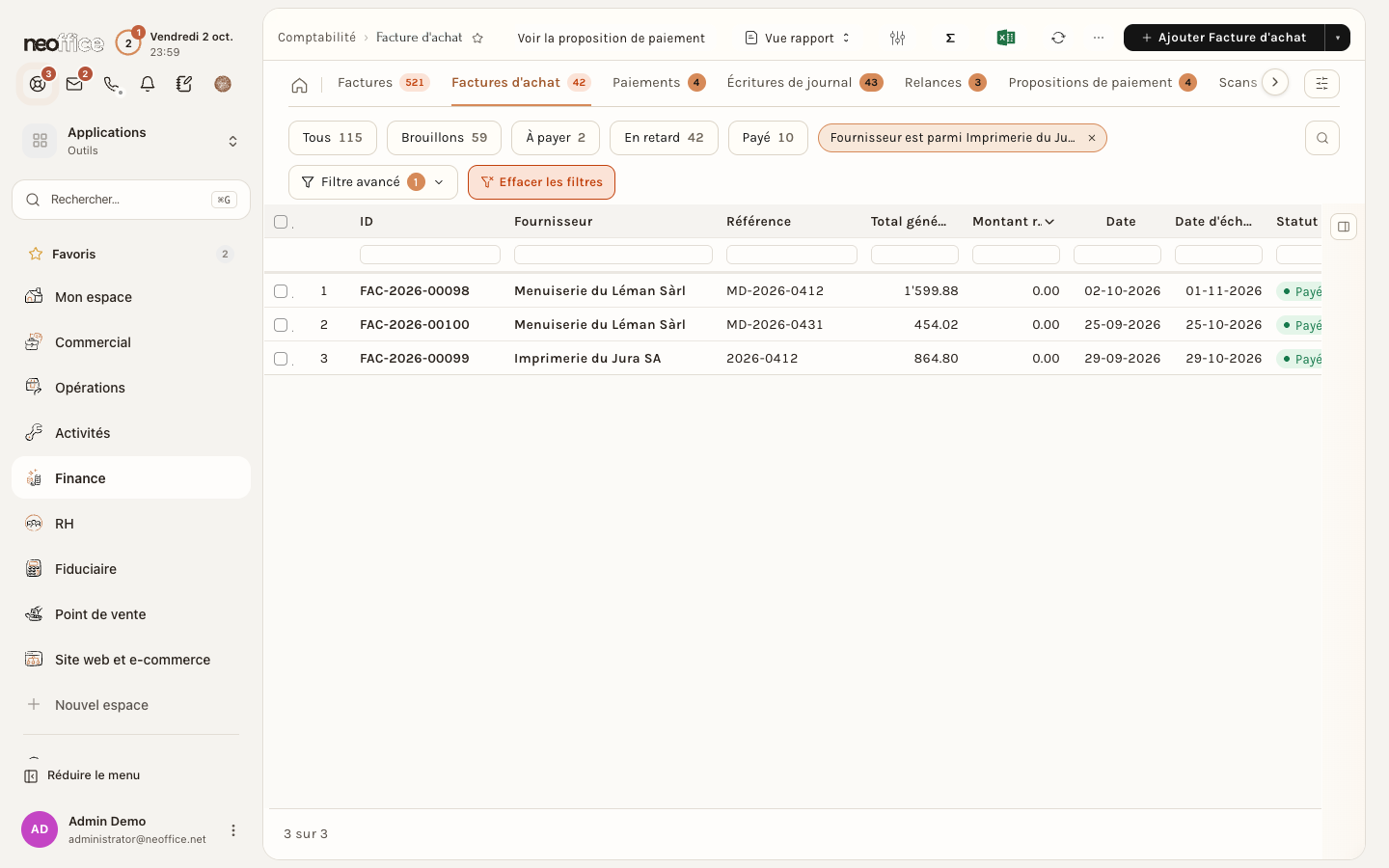Screen dimensions: 1389x868
Task: Click Ajouter Facture d'achat button
Action: click(1224, 38)
